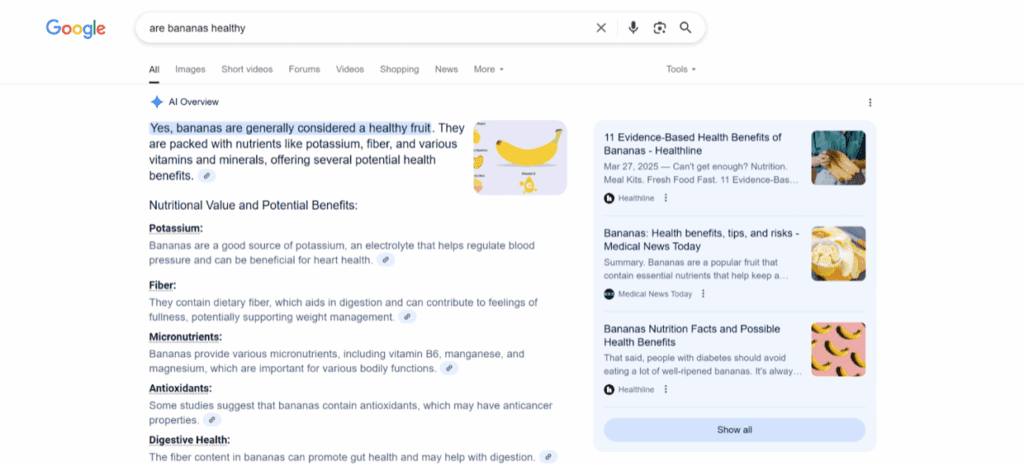This screenshot has width=1024, height=467.
Task: Click 'Nutritional Value and Potential Benefits:' heading
Action: tap(253, 206)
